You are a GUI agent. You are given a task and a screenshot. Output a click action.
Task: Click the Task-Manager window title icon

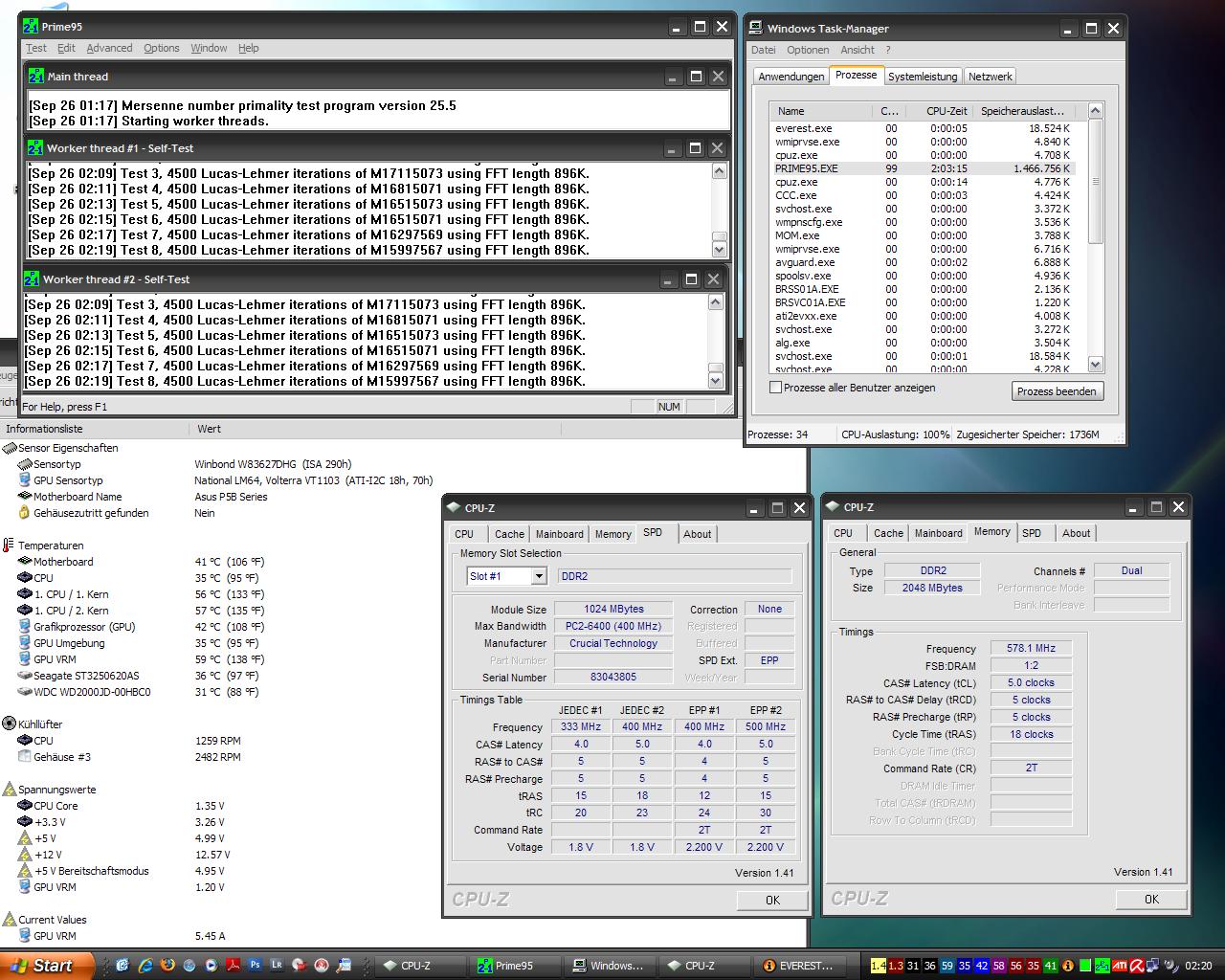(756, 28)
